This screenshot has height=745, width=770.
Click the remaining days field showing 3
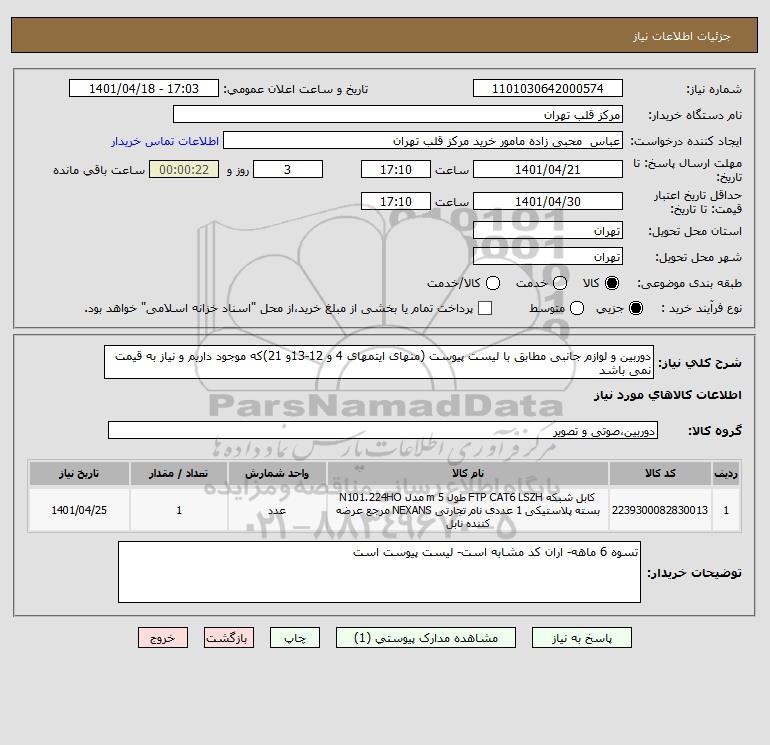(x=288, y=169)
